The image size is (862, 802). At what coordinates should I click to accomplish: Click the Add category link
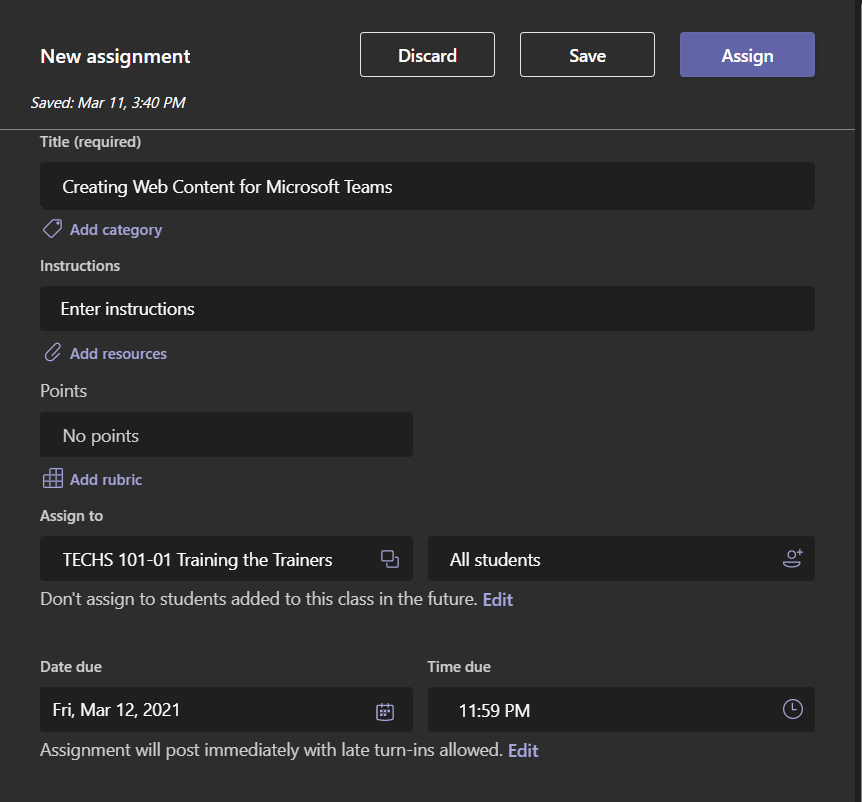coord(116,230)
